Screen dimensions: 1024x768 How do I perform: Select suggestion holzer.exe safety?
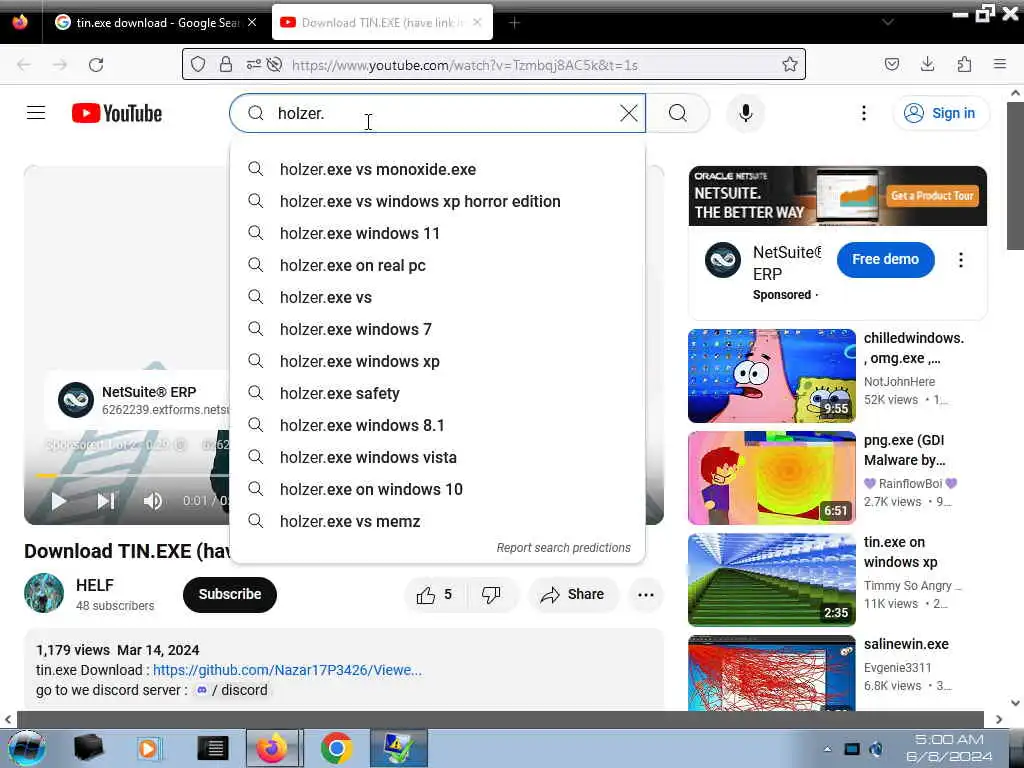pyautogui.click(x=438, y=393)
